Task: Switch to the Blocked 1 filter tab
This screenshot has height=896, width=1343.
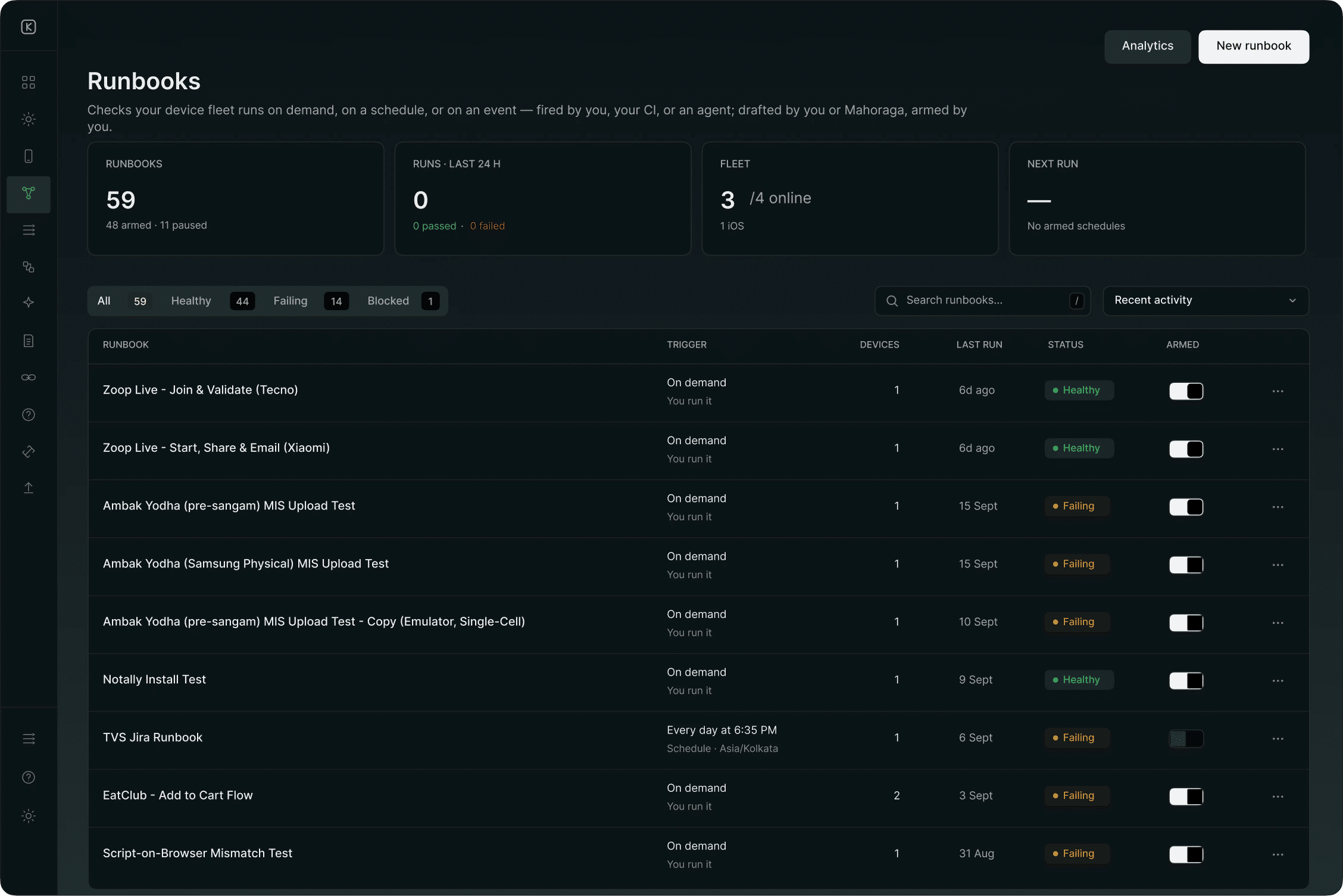Action: [x=403, y=301]
